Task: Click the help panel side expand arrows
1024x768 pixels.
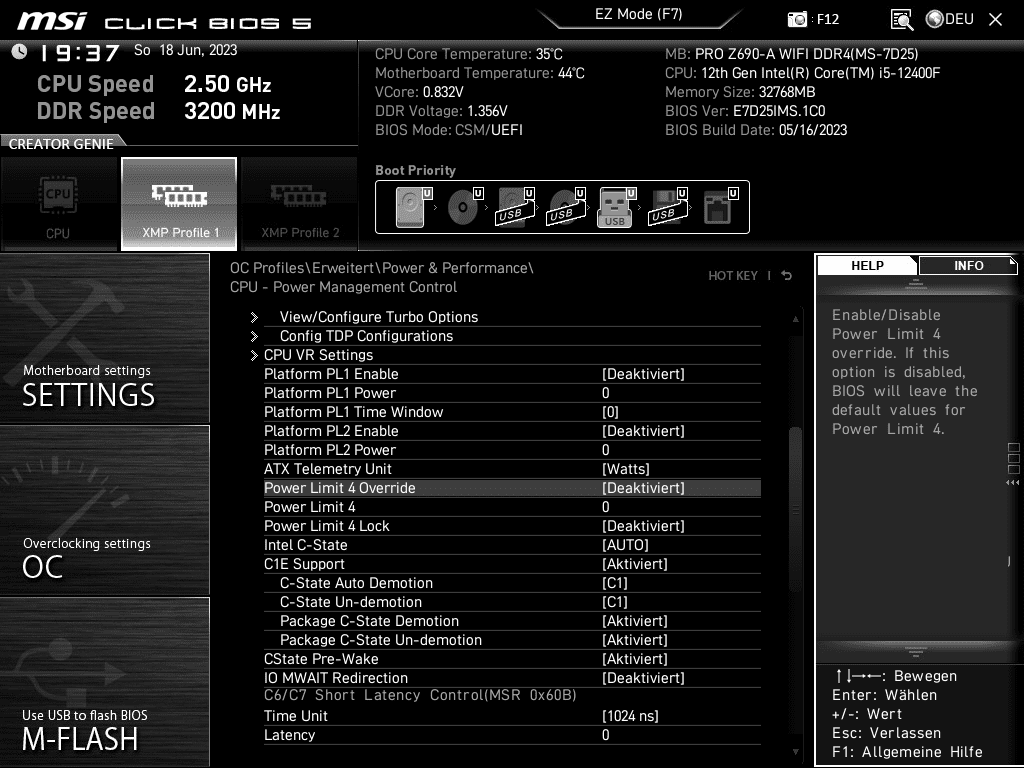Action: click(1012, 483)
